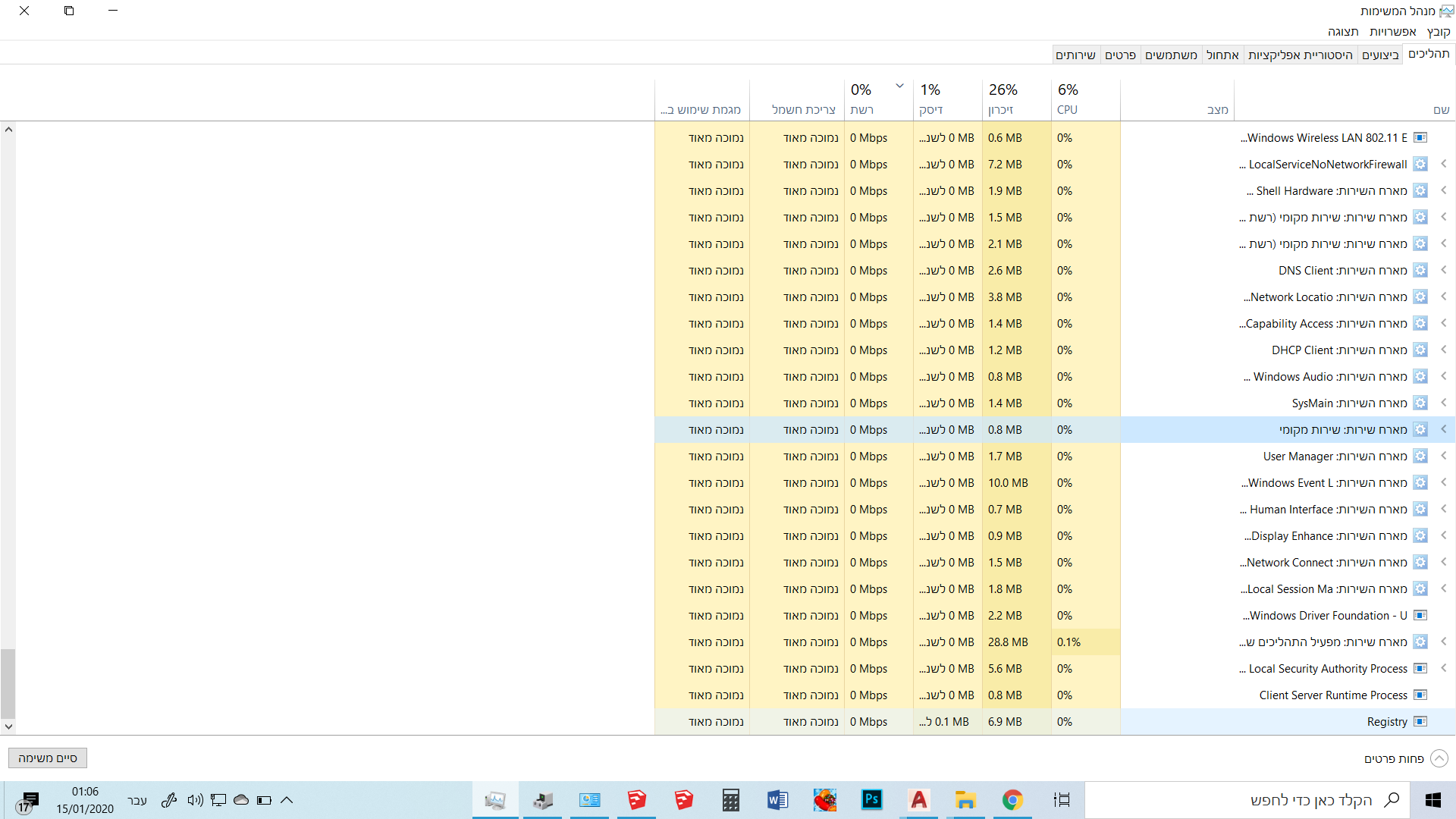Open the Calculator taskbar icon
The width and height of the screenshot is (1456, 819).
[730, 800]
